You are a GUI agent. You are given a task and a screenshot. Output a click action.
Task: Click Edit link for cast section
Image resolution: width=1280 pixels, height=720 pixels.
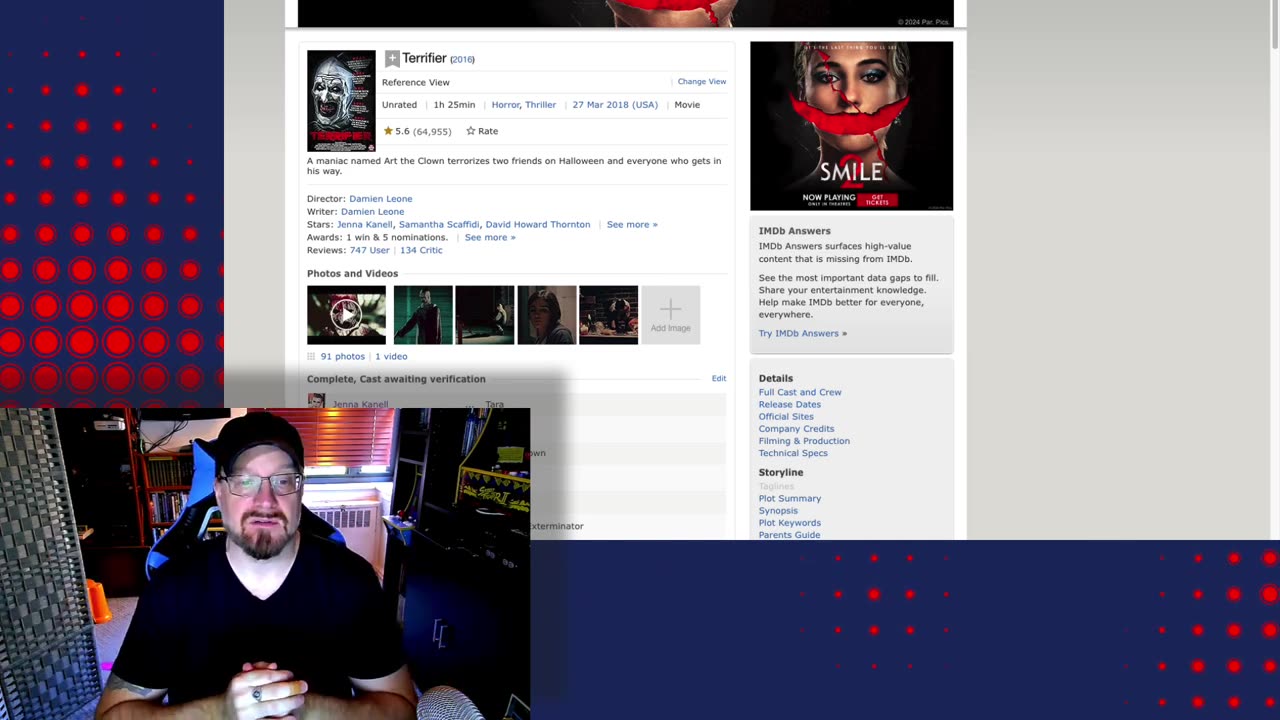click(x=719, y=379)
